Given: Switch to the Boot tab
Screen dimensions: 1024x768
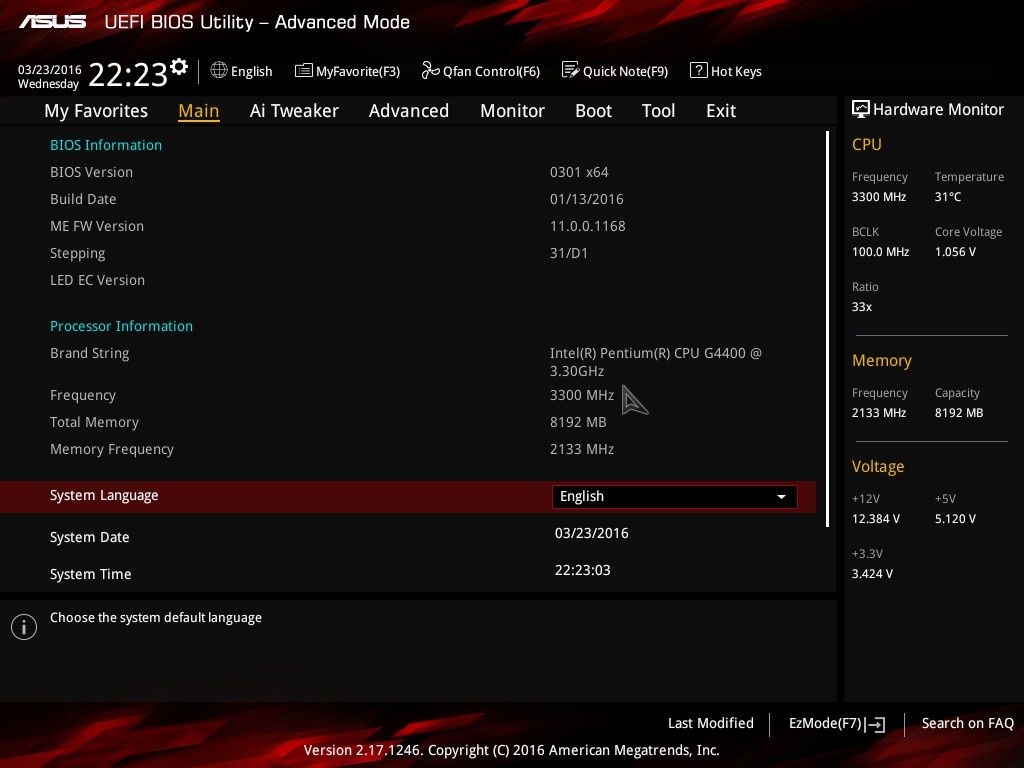Looking at the screenshot, I should pos(593,111).
